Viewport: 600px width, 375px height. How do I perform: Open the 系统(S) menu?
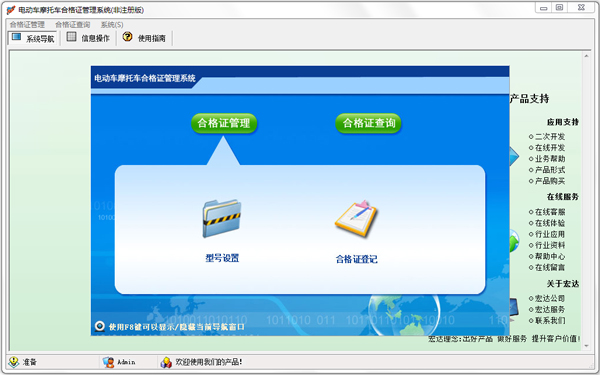point(112,24)
